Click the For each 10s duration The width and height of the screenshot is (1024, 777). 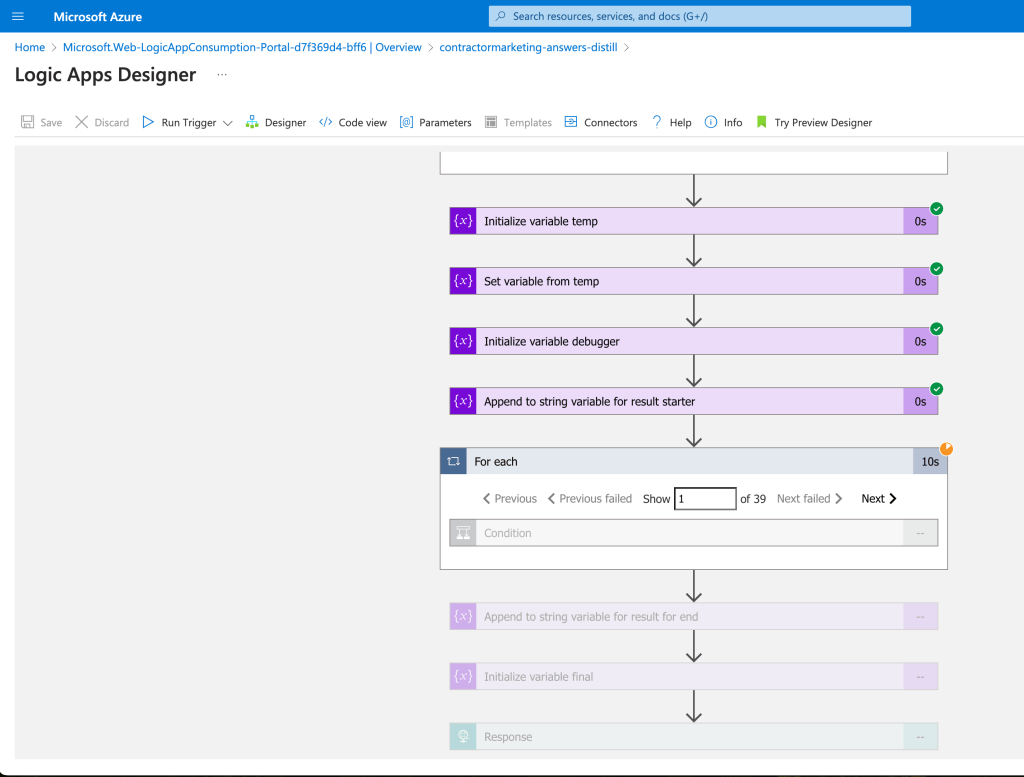coord(930,462)
